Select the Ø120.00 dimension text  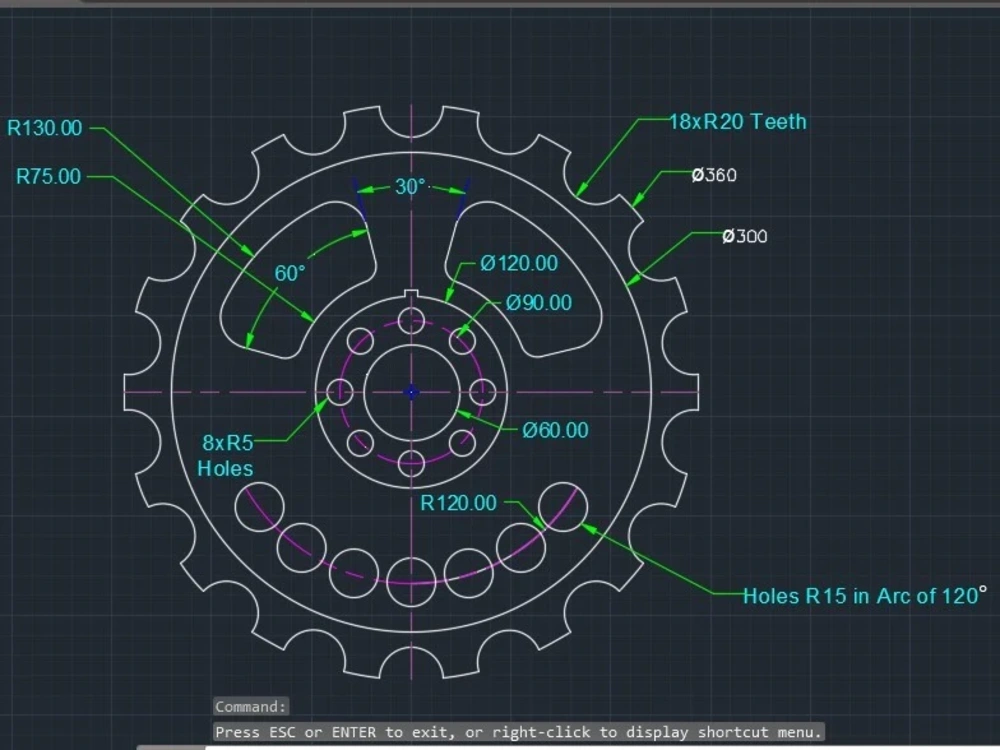tap(519, 263)
